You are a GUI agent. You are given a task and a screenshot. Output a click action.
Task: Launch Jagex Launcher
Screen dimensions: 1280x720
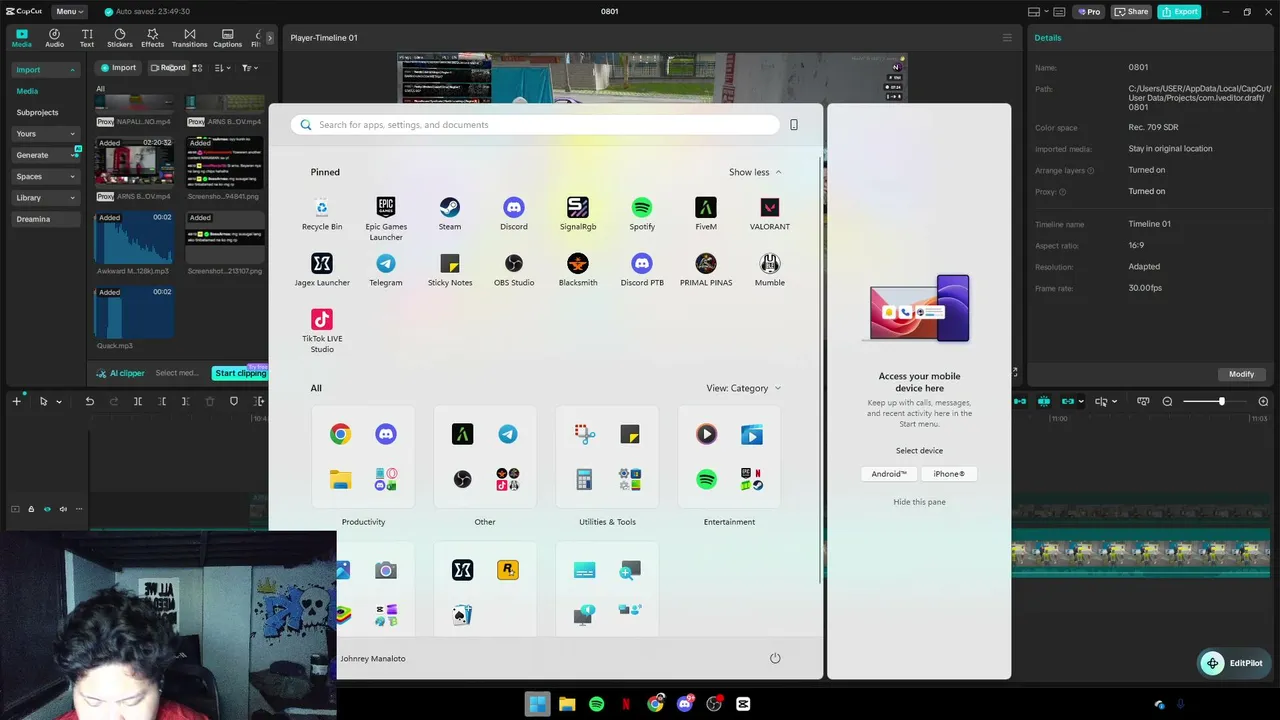click(322, 269)
